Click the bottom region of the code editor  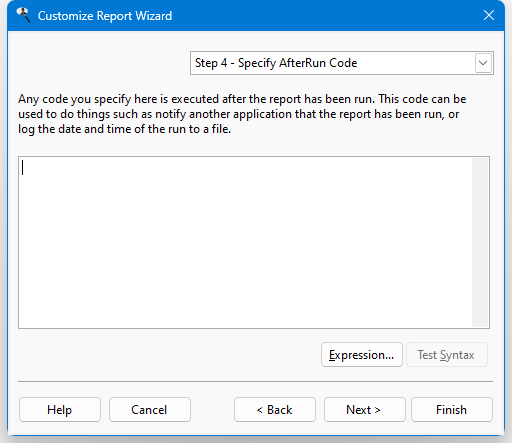click(x=245, y=310)
